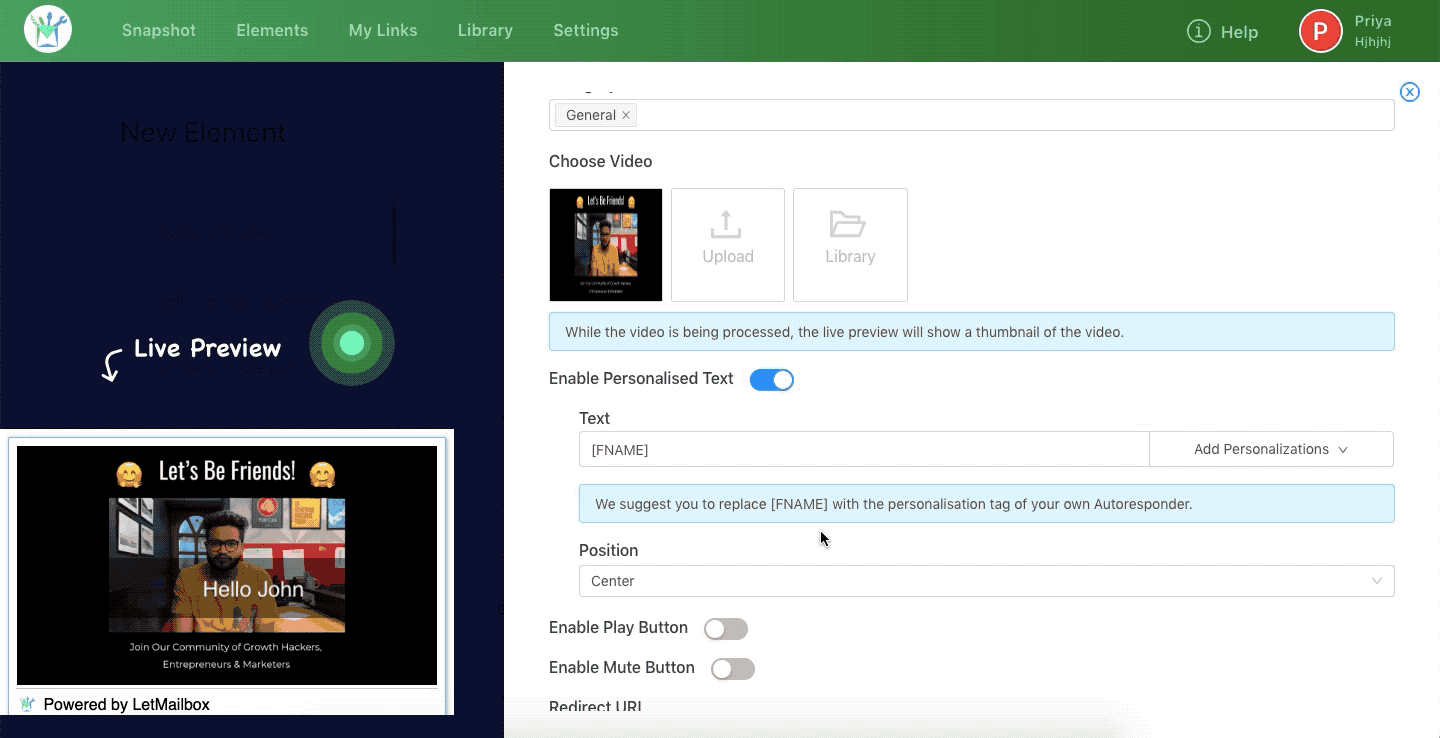
Task: Toggle Enable Personalised Text switch
Action: point(772,380)
